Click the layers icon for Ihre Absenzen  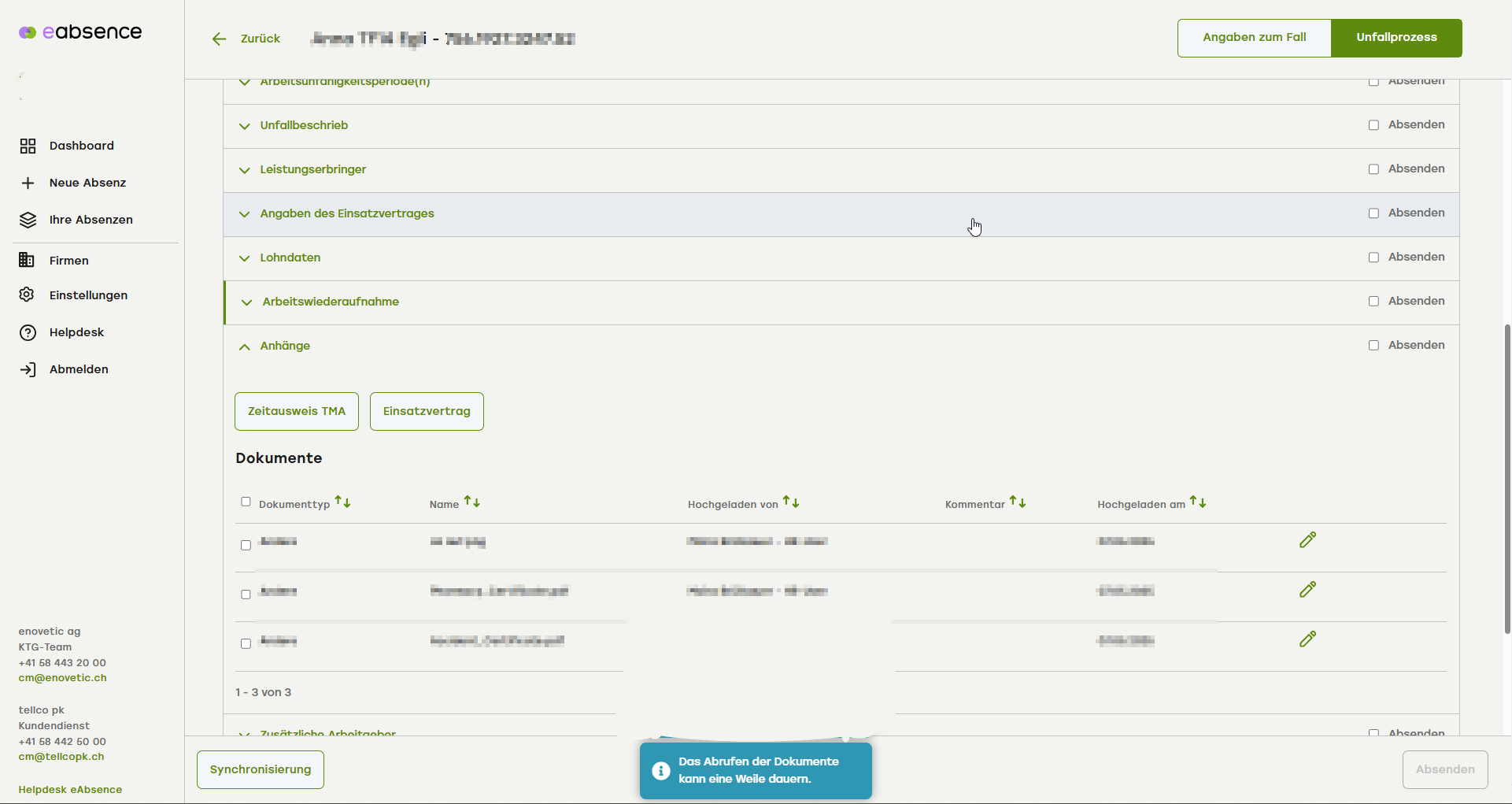(x=28, y=220)
